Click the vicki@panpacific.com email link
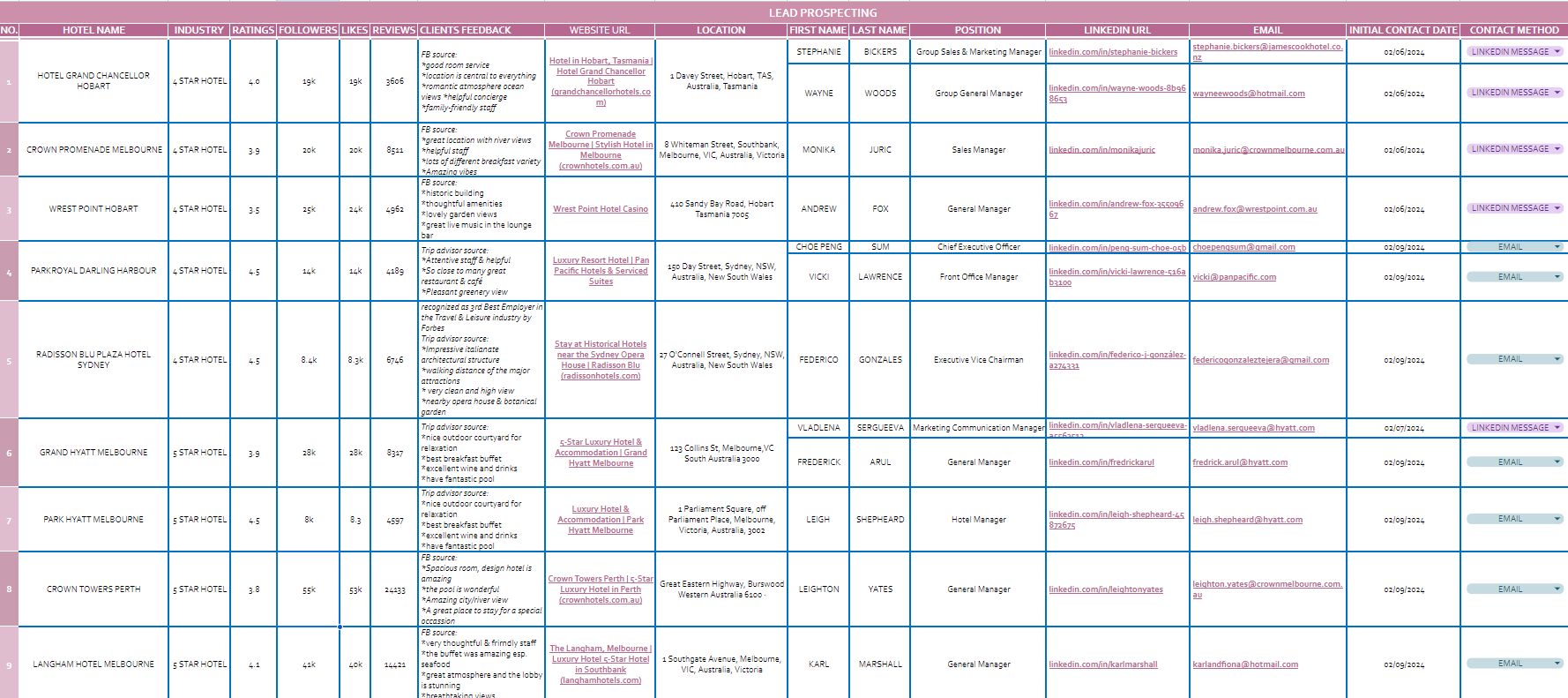 point(1235,277)
